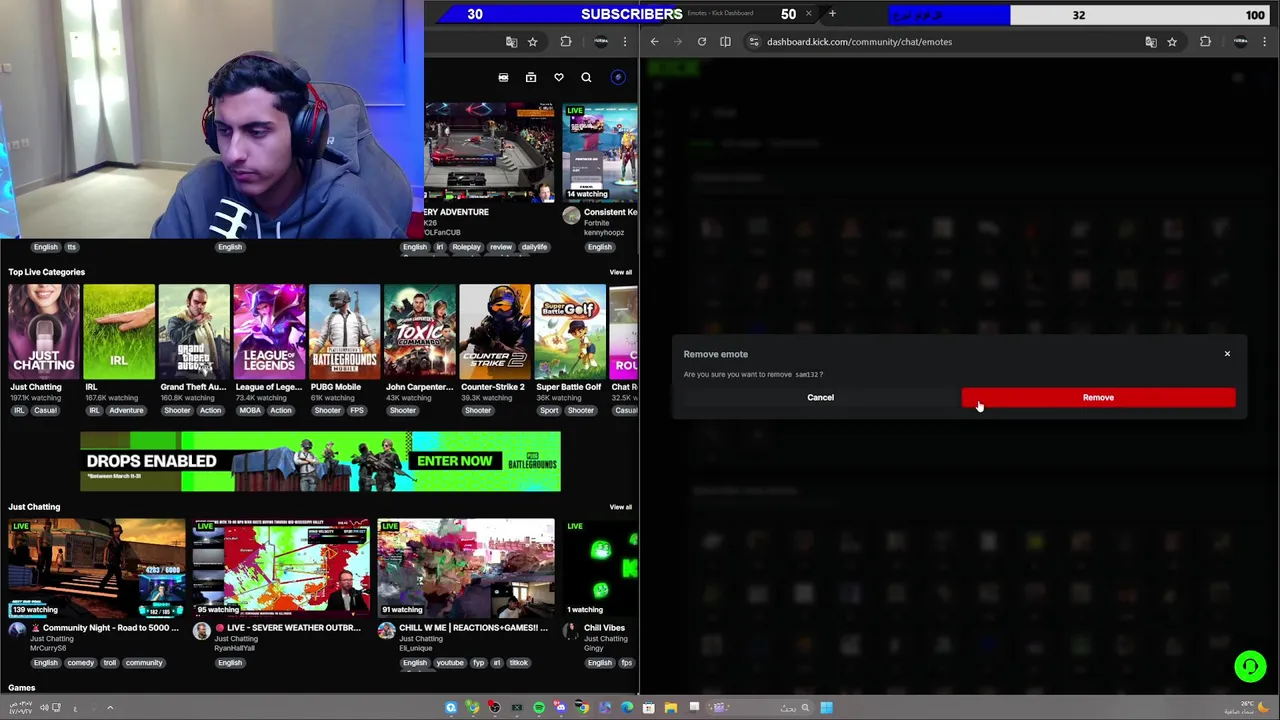Open three-dot menu in dashboard browser window

[1265, 42]
